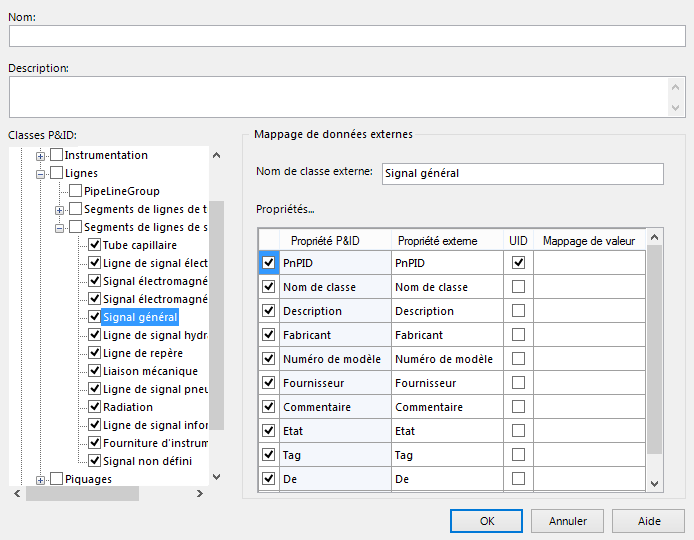
Task: Toggle the Radiation class checkbox
Action: tap(94, 407)
